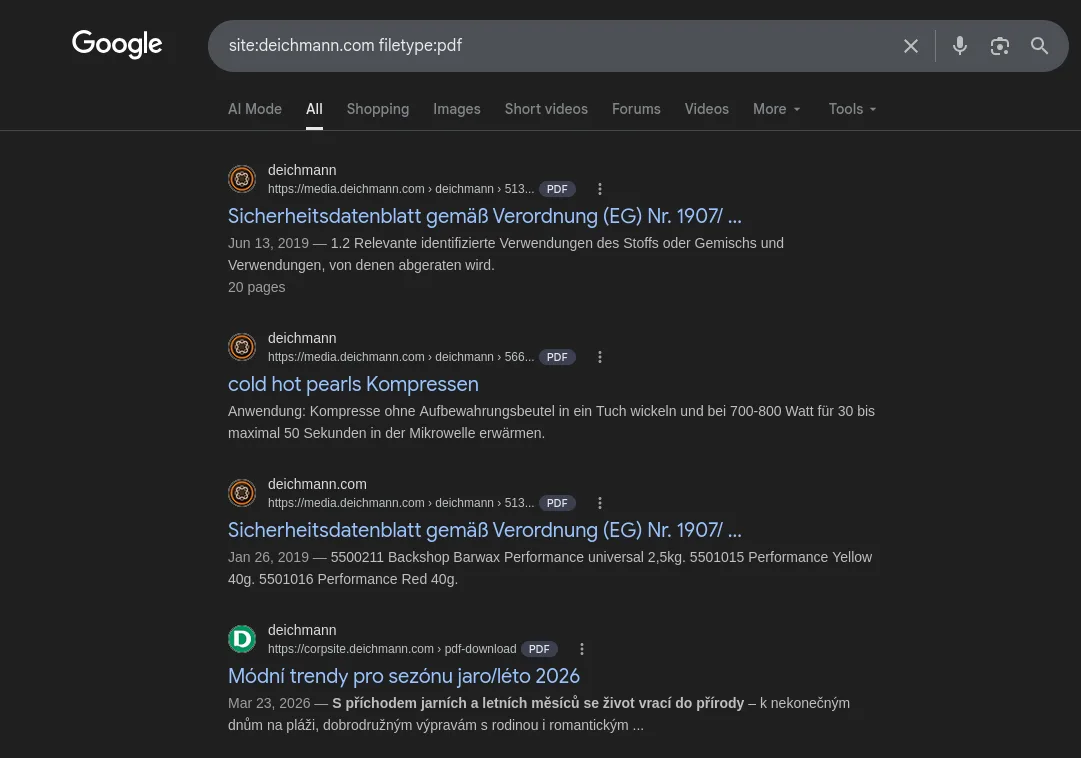Expand the Tools dropdown
The image size is (1081, 758).
tap(853, 109)
